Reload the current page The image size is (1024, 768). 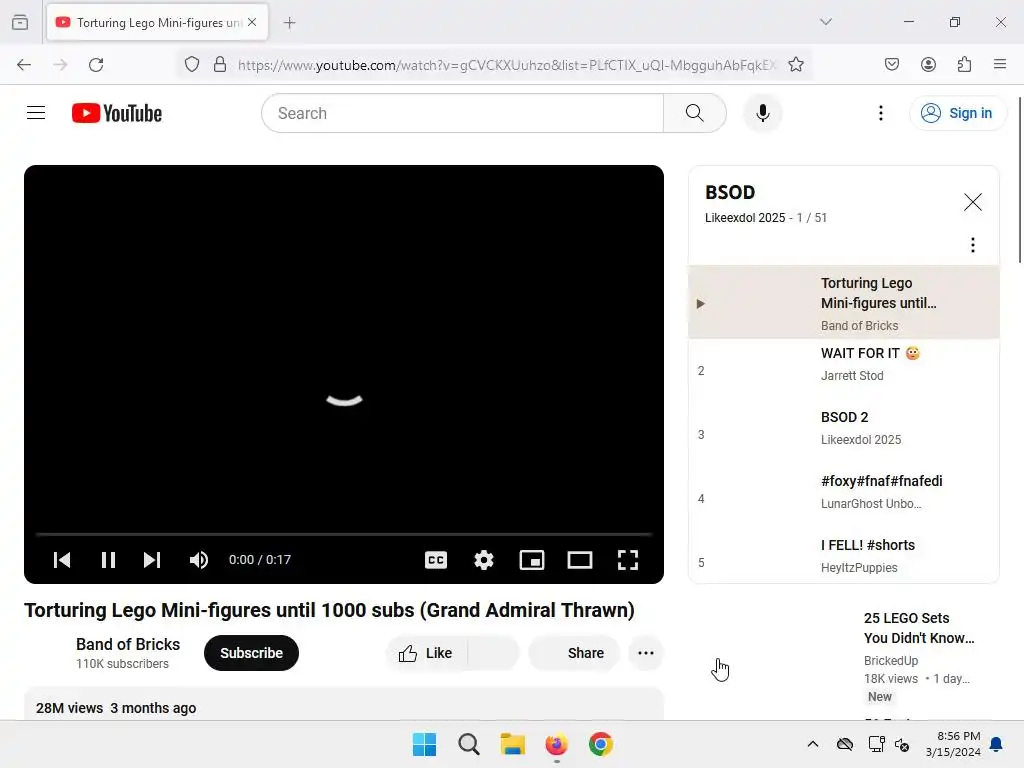[x=96, y=65]
